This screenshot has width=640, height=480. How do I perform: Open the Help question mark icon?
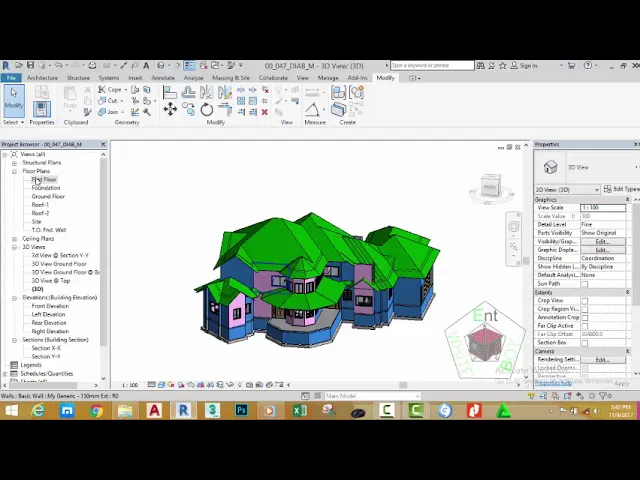pyautogui.click(x=588, y=65)
